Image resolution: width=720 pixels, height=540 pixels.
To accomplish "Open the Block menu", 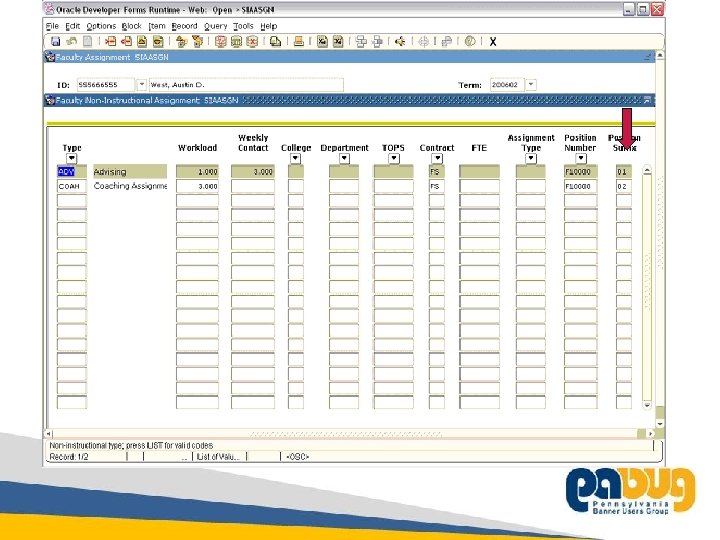I will tap(131, 26).
